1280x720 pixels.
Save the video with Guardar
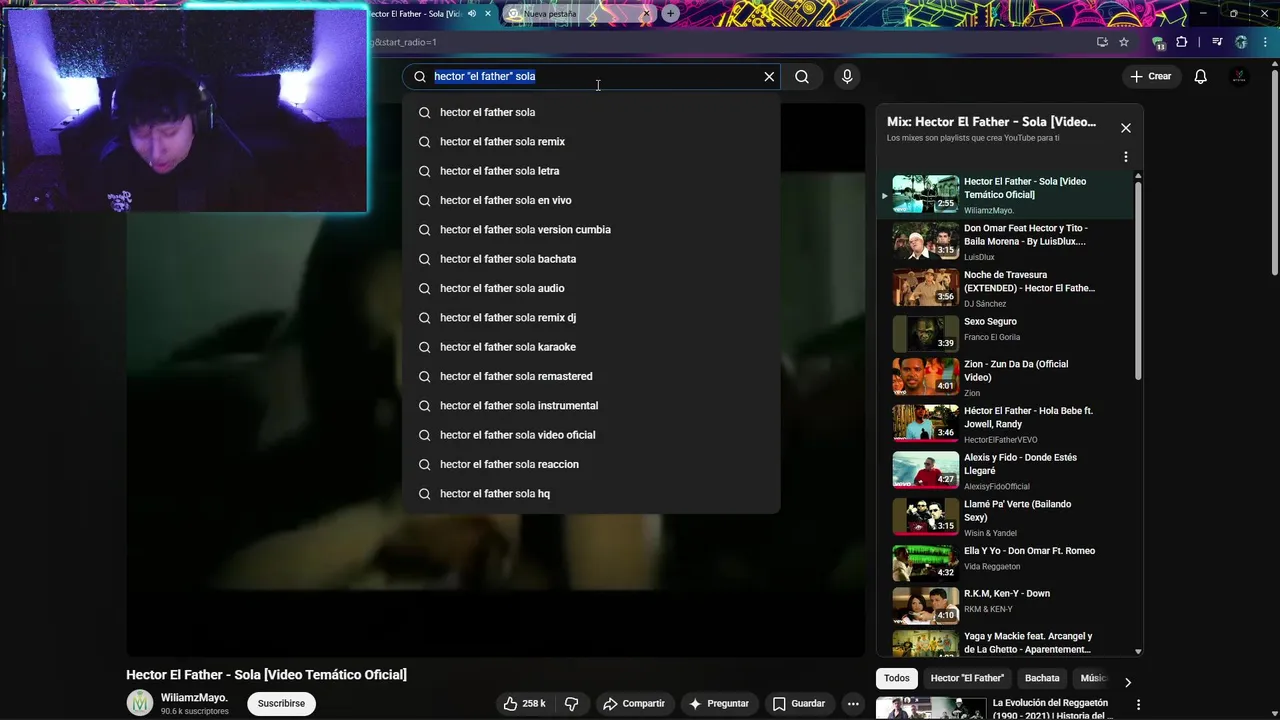coord(798,703)
